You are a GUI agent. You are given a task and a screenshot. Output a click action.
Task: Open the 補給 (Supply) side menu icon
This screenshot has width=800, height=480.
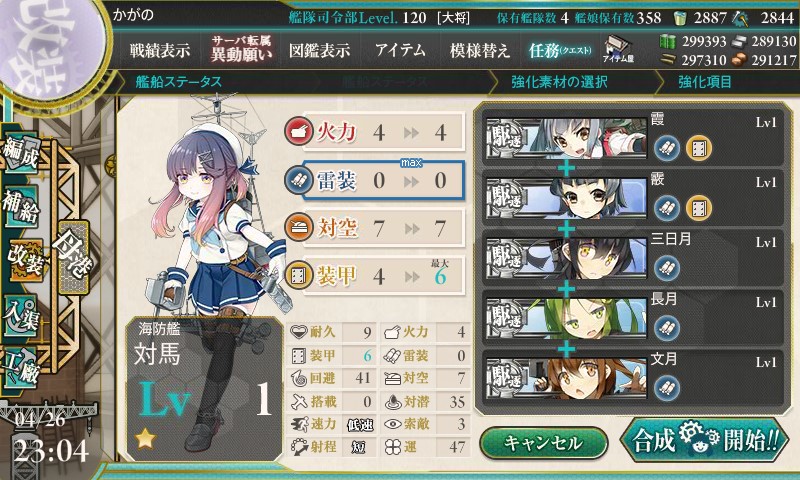(21, 206)
